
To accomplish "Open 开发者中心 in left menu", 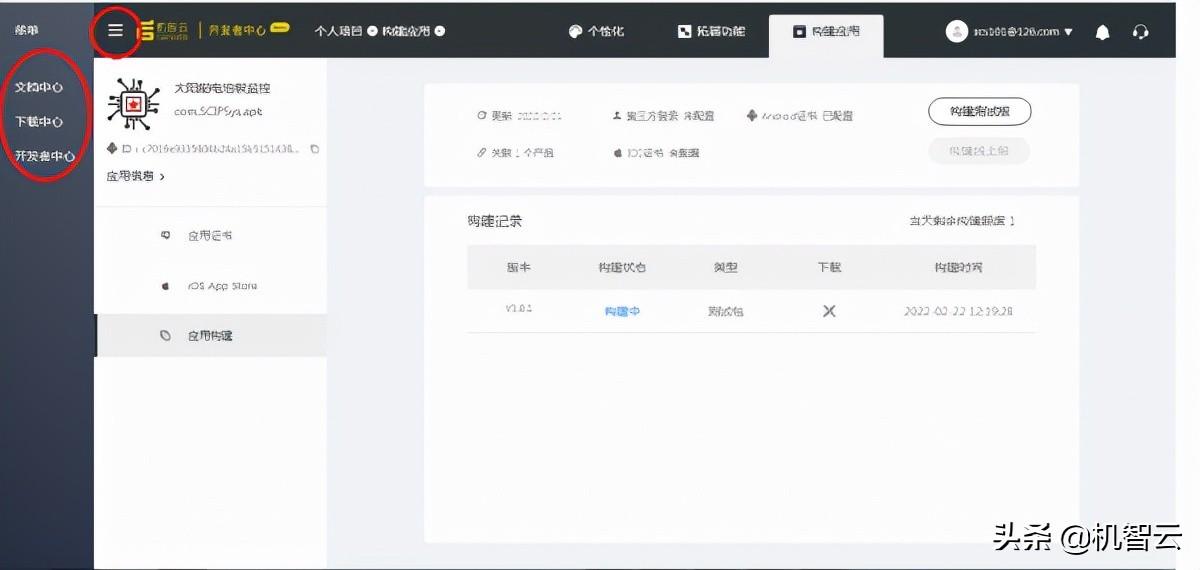I will click(x=45, y=156).
